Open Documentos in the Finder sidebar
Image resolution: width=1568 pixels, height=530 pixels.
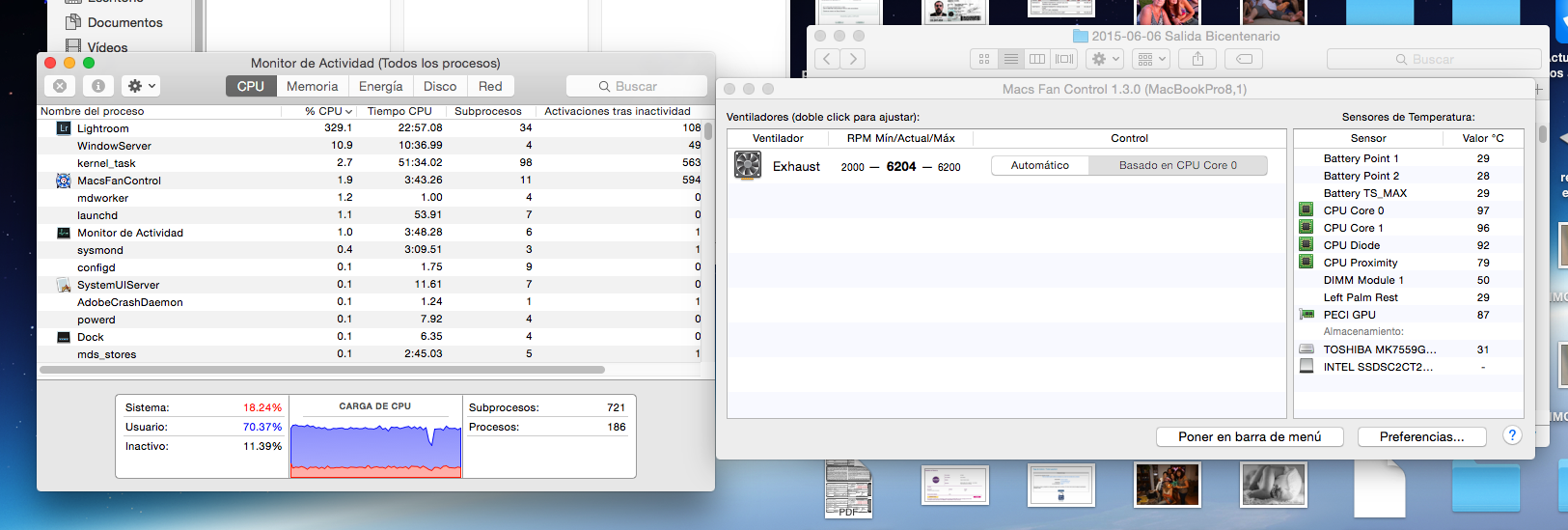tap(125, 22)
